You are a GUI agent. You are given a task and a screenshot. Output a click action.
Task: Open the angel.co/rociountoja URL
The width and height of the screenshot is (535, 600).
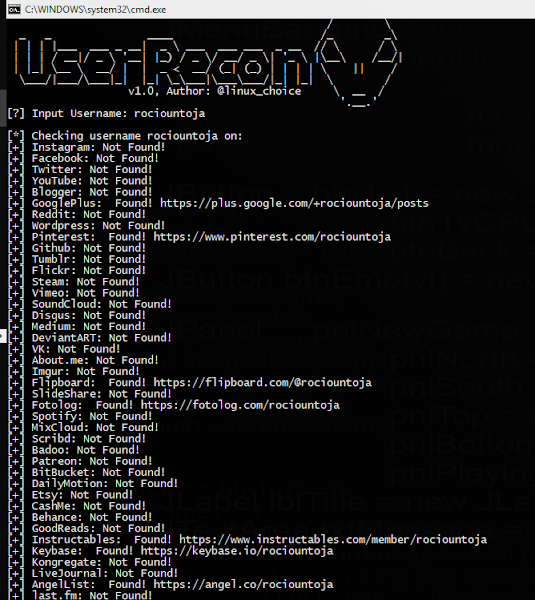click(x=243, y=584)
